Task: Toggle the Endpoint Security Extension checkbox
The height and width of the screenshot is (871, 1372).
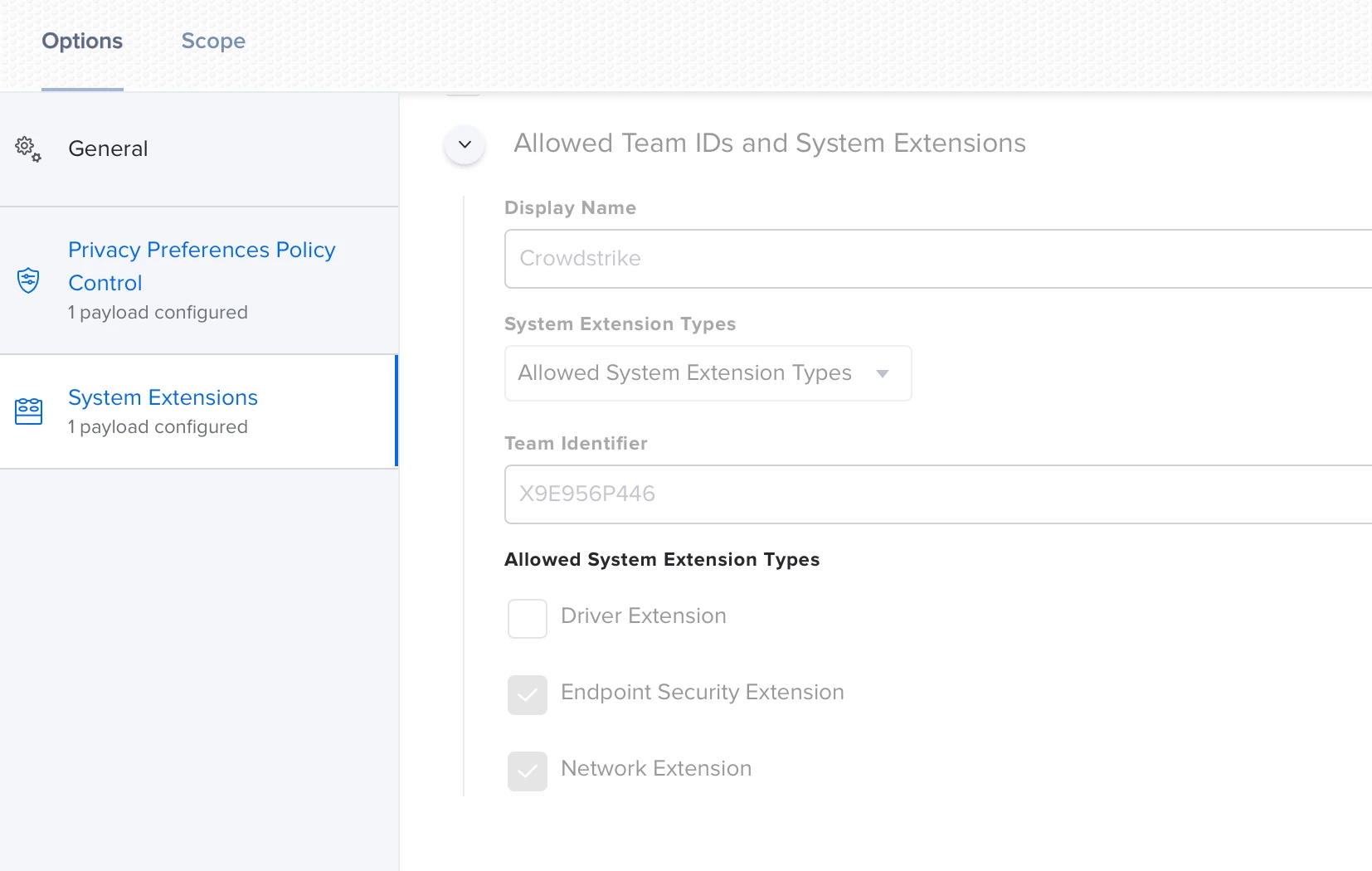Action: (x=528, y=695)
